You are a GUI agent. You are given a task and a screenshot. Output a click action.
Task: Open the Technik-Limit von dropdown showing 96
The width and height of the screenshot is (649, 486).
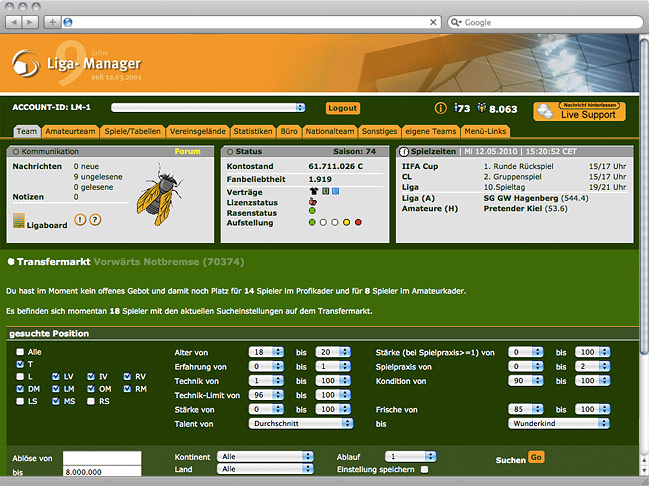(x=266, y=395)
